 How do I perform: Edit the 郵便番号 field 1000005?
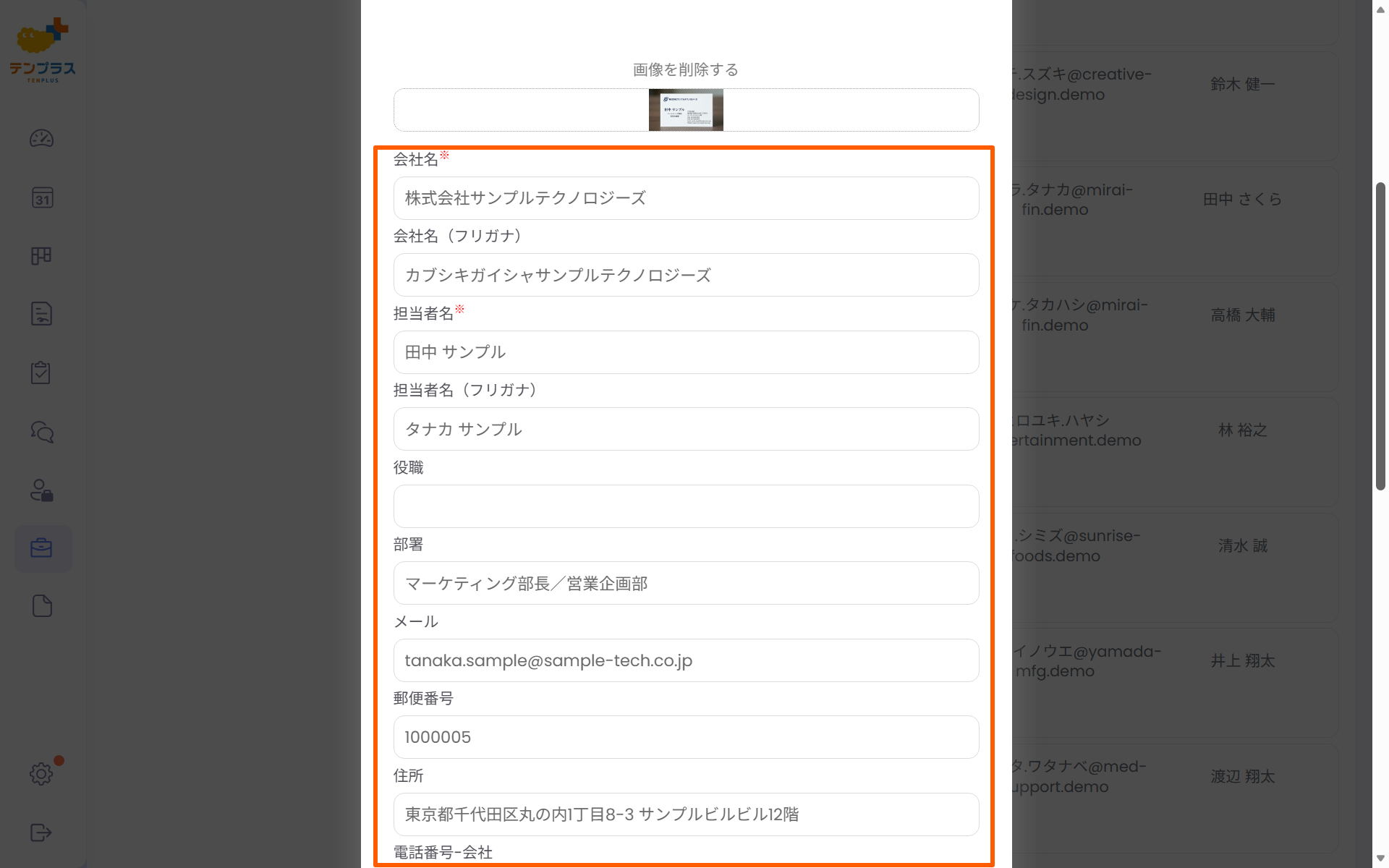[x=686, y=737]
